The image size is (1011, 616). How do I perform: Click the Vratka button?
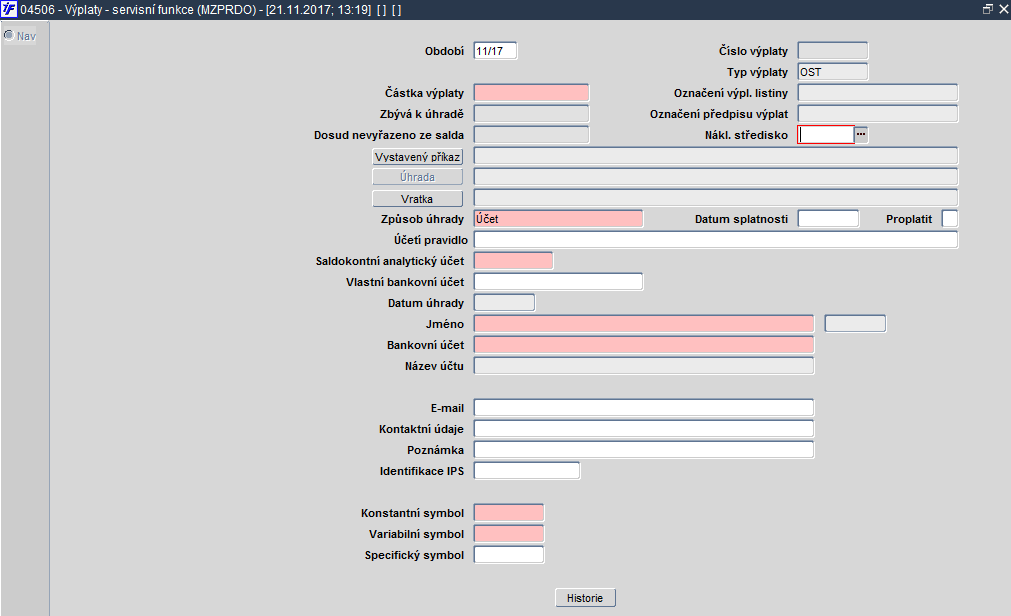click(417, 199)
